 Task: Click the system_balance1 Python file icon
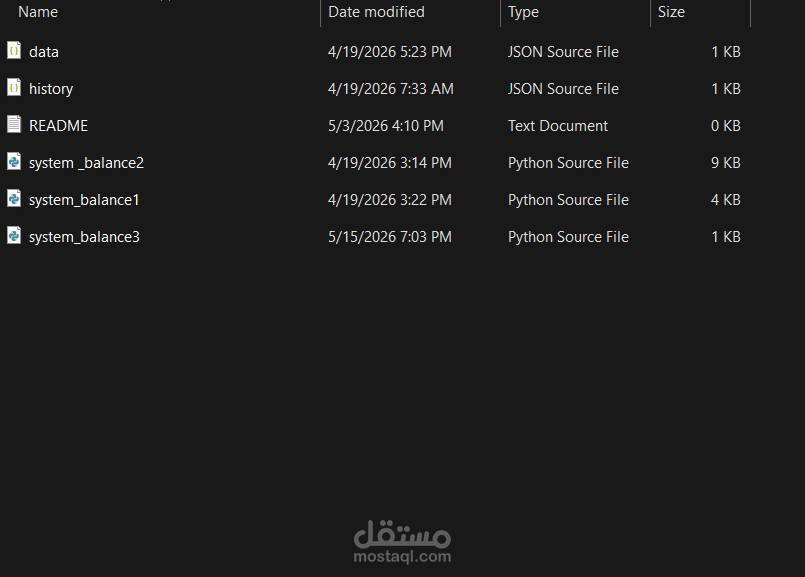(14, 199)
